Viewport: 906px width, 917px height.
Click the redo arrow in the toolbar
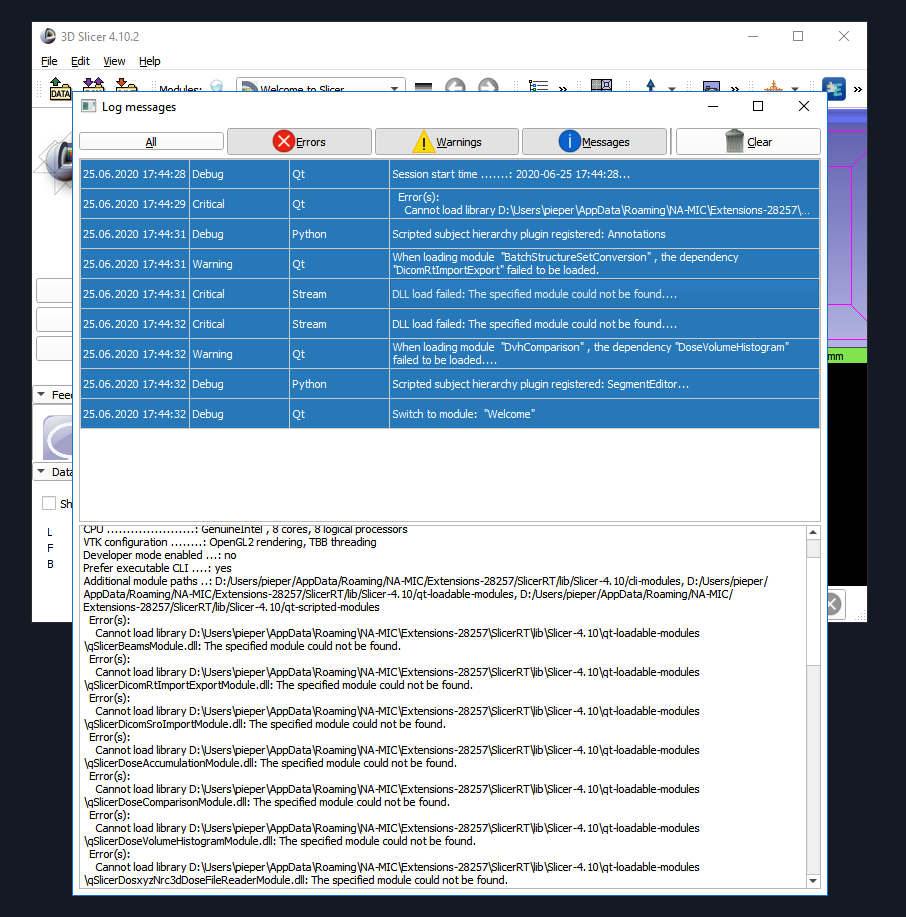coord(488,88)
